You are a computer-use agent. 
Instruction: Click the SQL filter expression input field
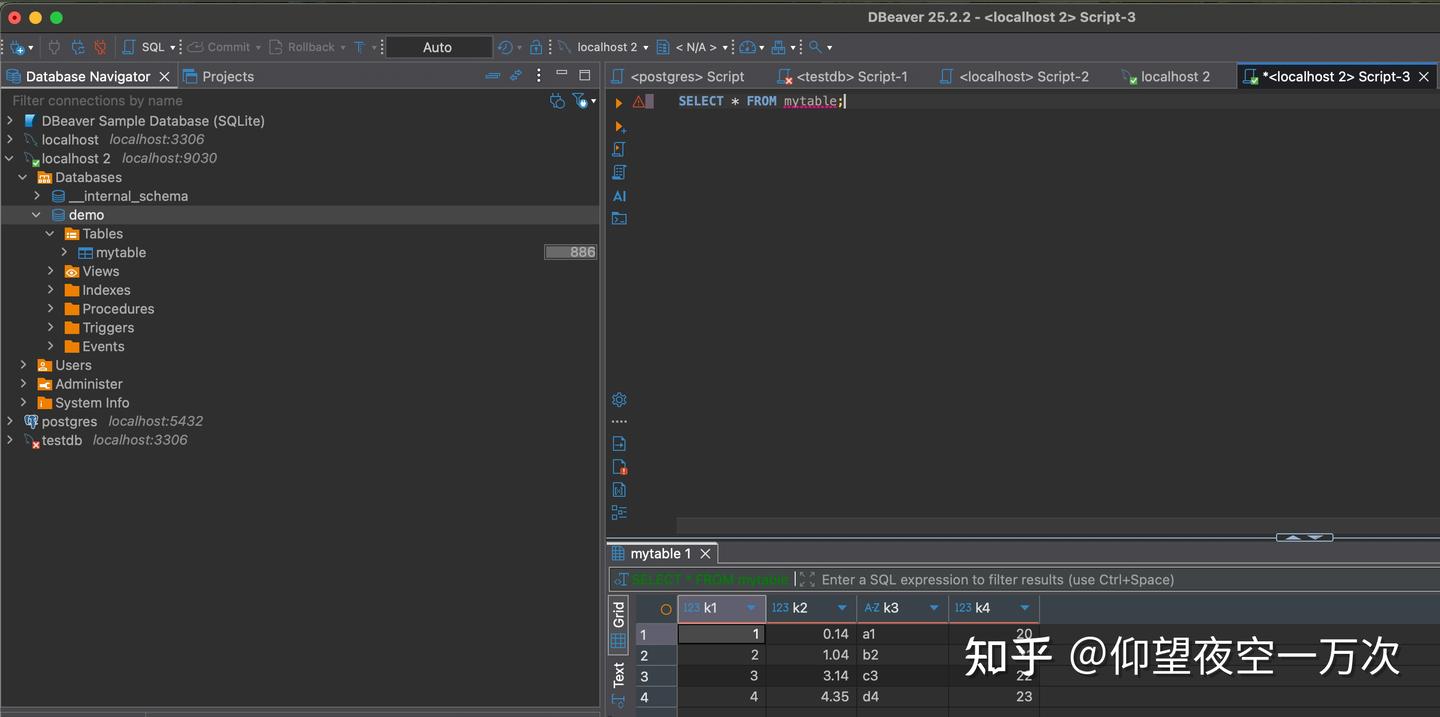(1120, 580)
